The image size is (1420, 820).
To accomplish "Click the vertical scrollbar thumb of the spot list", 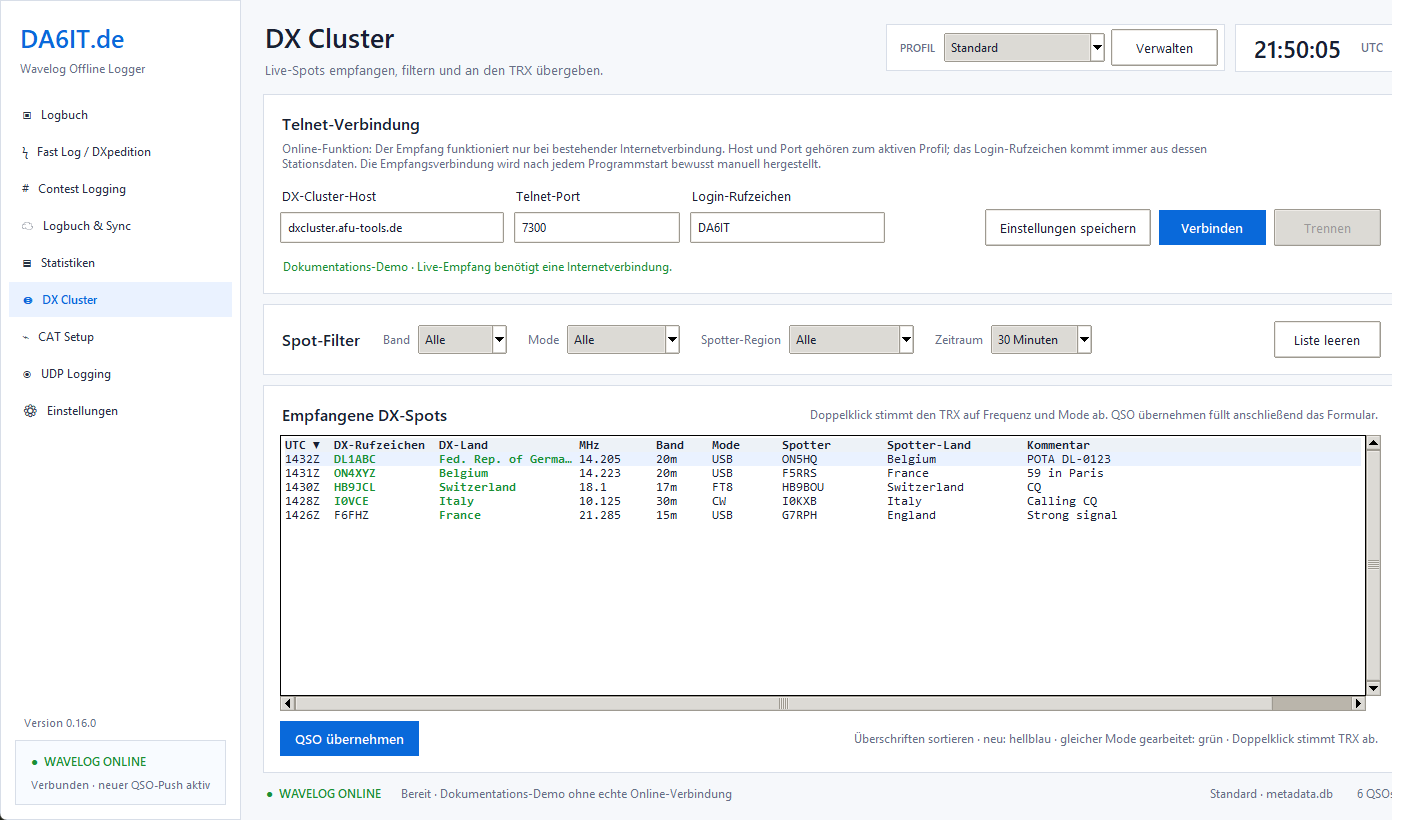I will [x=1373, y=565].
